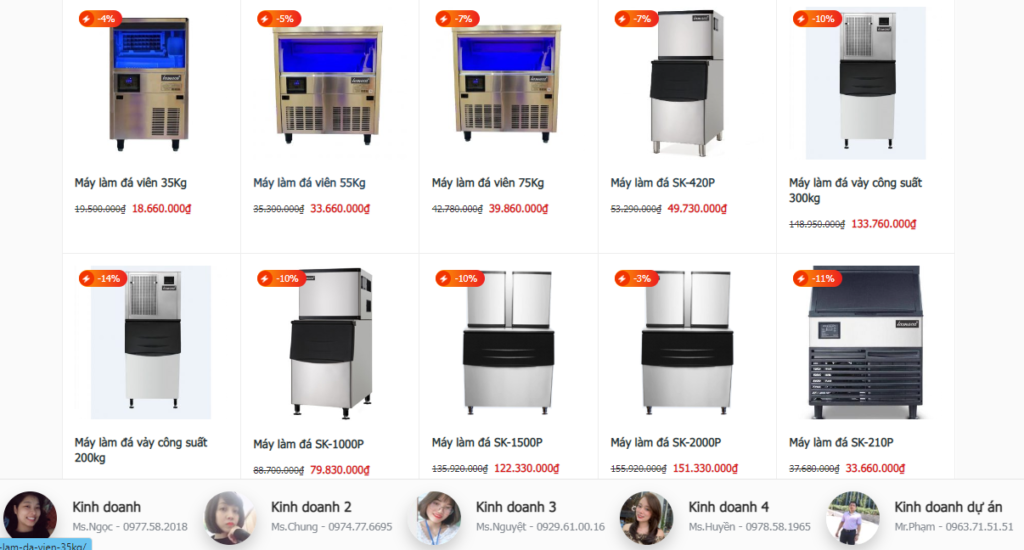
Task: Select the Máy làm đá SK-1500P product image
Action: [508, 342]
